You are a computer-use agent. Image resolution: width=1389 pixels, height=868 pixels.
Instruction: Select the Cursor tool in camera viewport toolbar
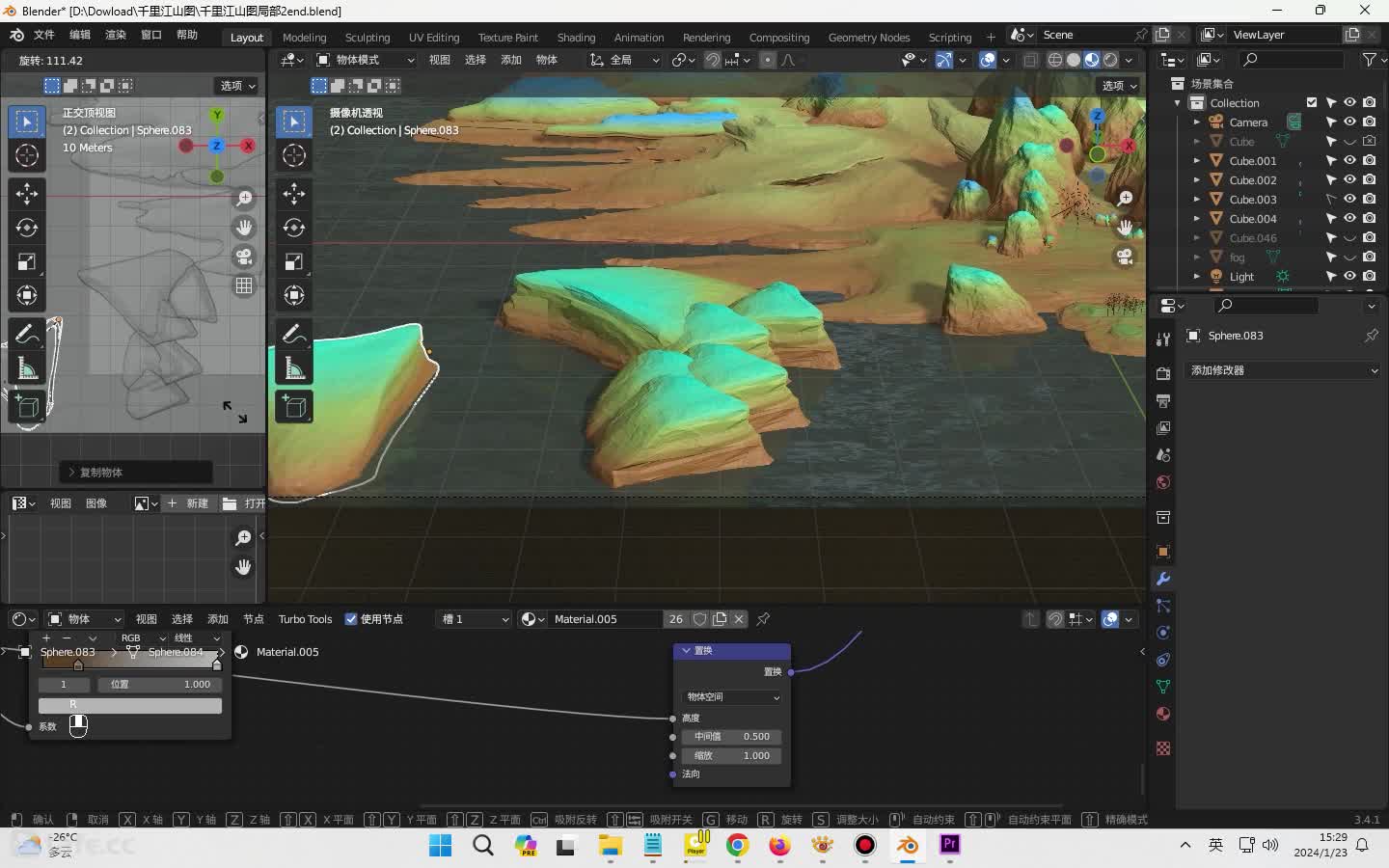[294, 155]
